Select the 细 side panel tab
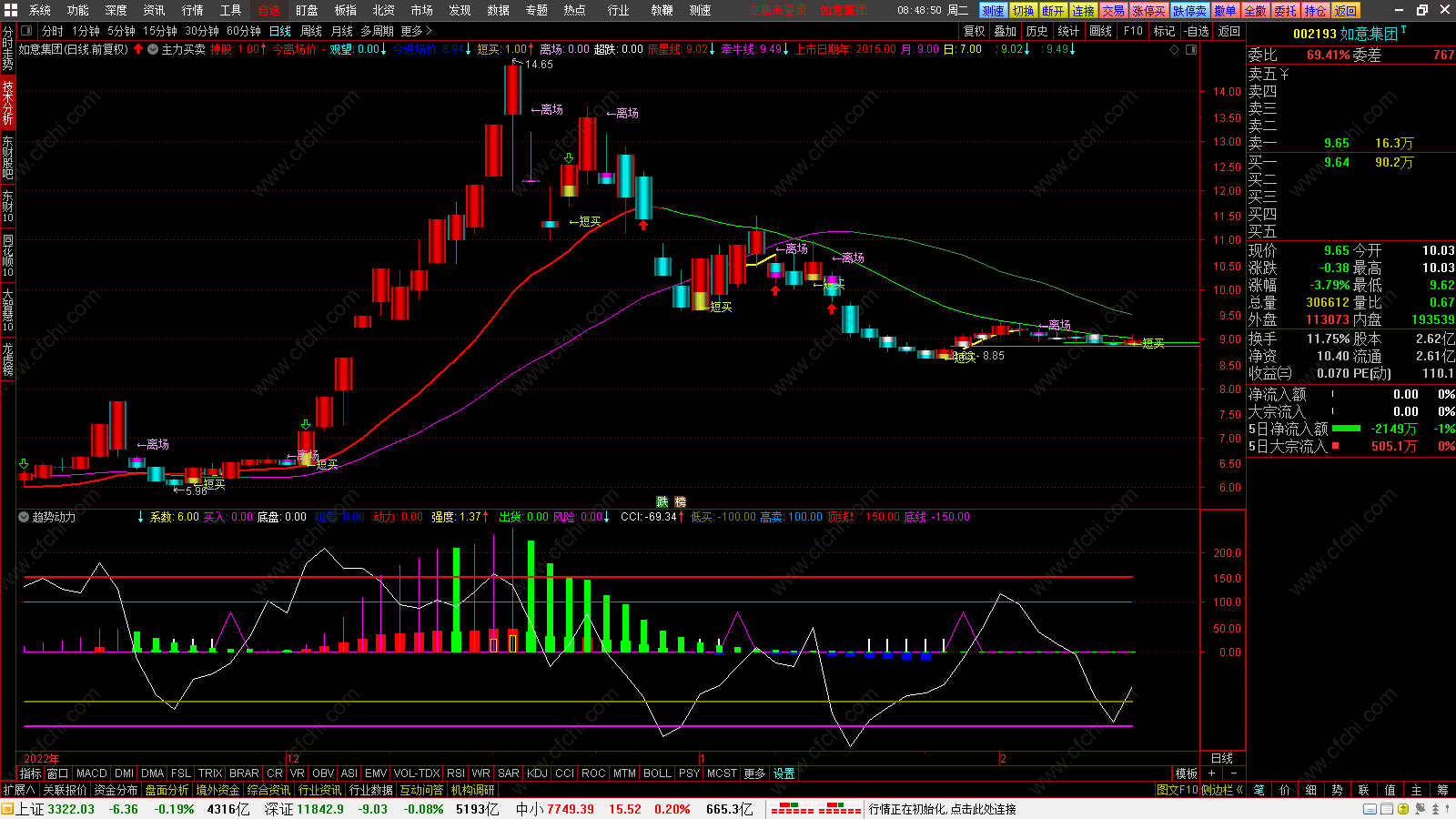This screenshot has width=1456, height=819. click(1311, 790)
